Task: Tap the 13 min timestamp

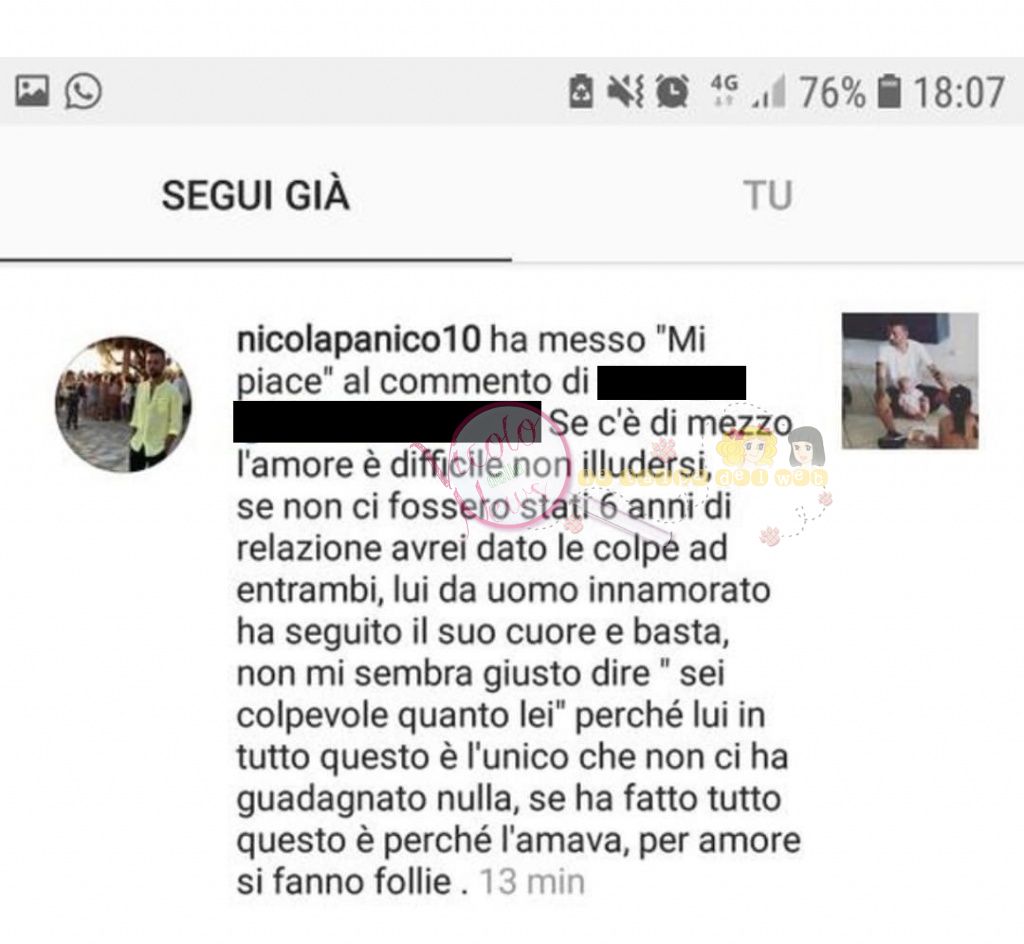Action: pyautogui.click(x=532, y=882)
